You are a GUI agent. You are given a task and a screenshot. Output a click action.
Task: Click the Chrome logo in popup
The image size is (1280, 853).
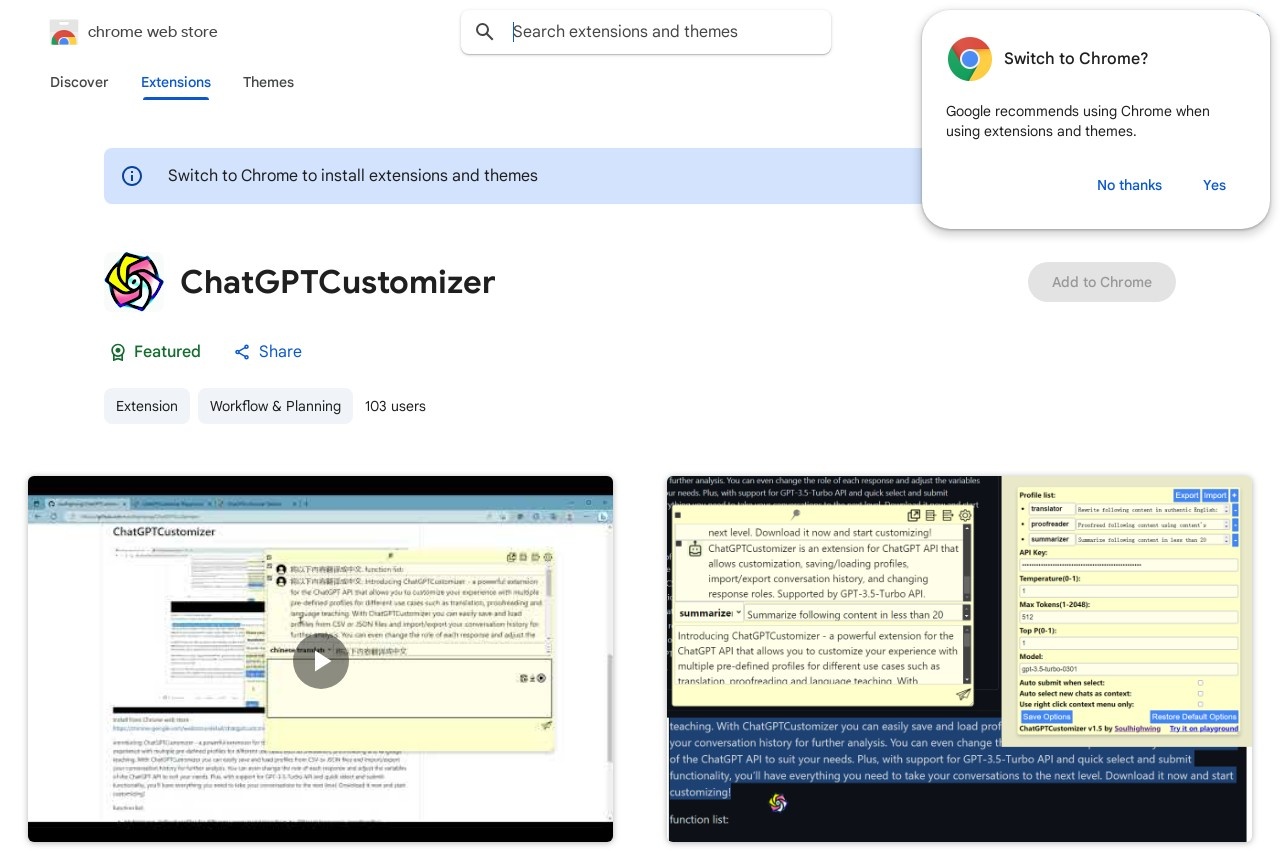(970, 59)
